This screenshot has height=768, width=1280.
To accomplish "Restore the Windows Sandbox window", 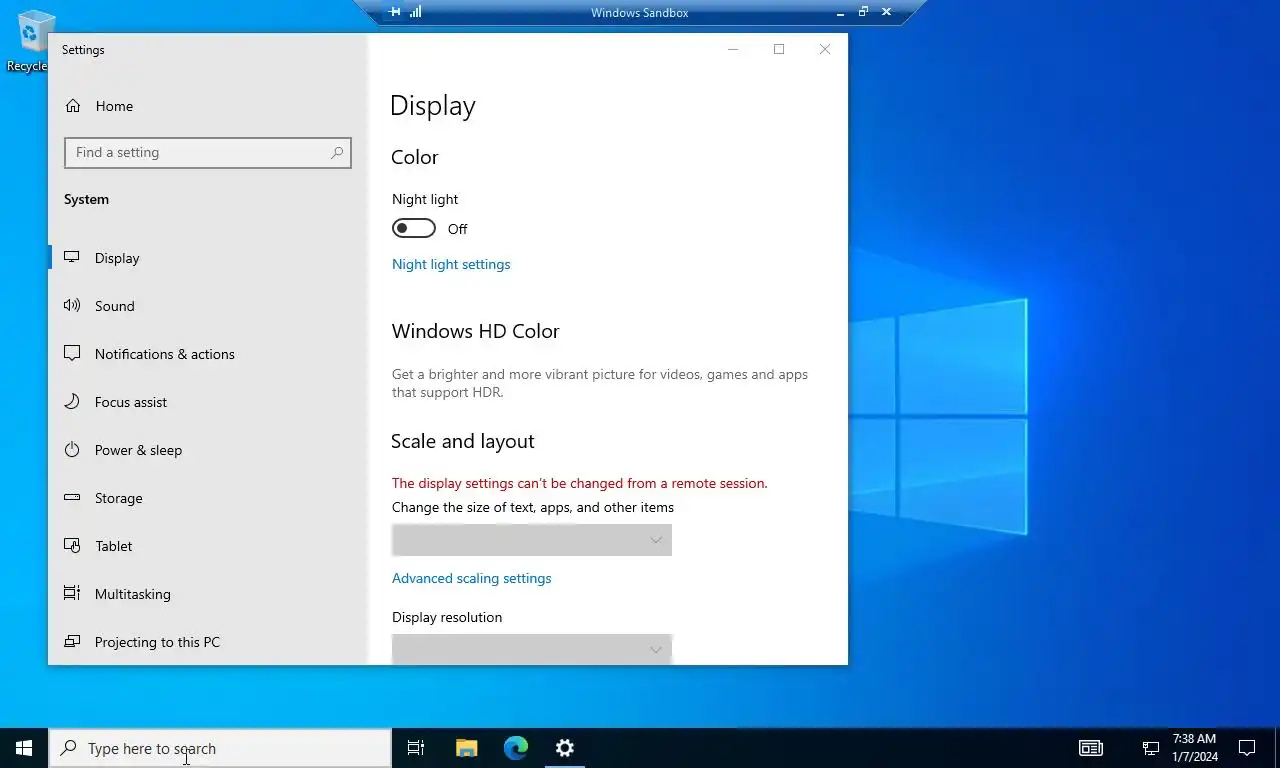I will point(863,12).
